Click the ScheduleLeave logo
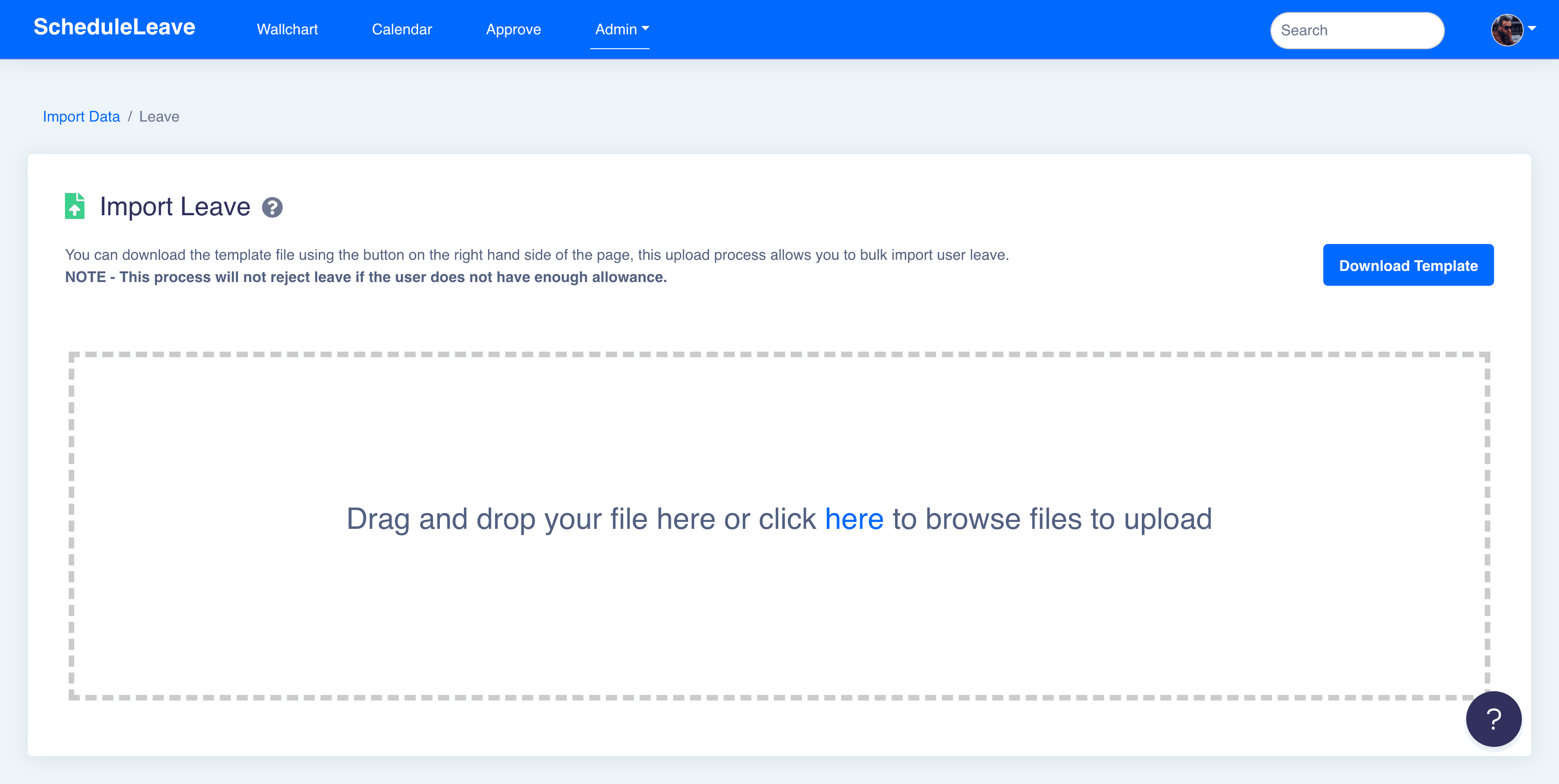Screen dimensions: 1559x784 pos(115,27)
